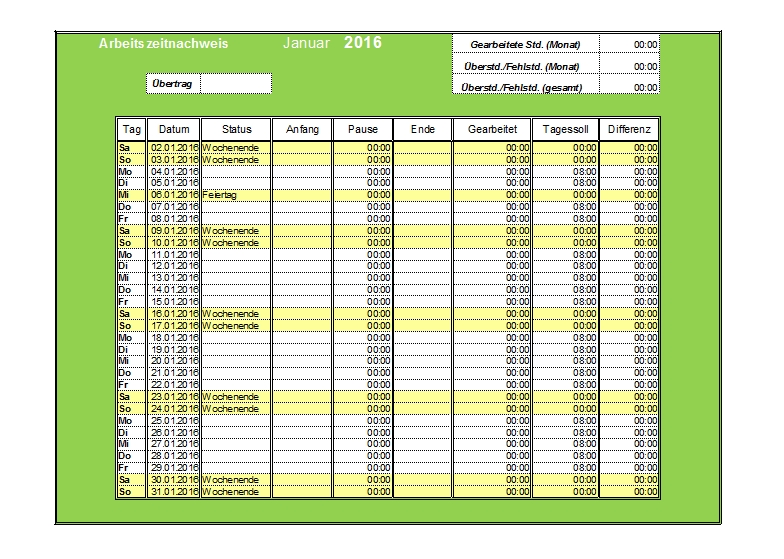Click the Ende cell for 07.01.2016

(422, 206)
